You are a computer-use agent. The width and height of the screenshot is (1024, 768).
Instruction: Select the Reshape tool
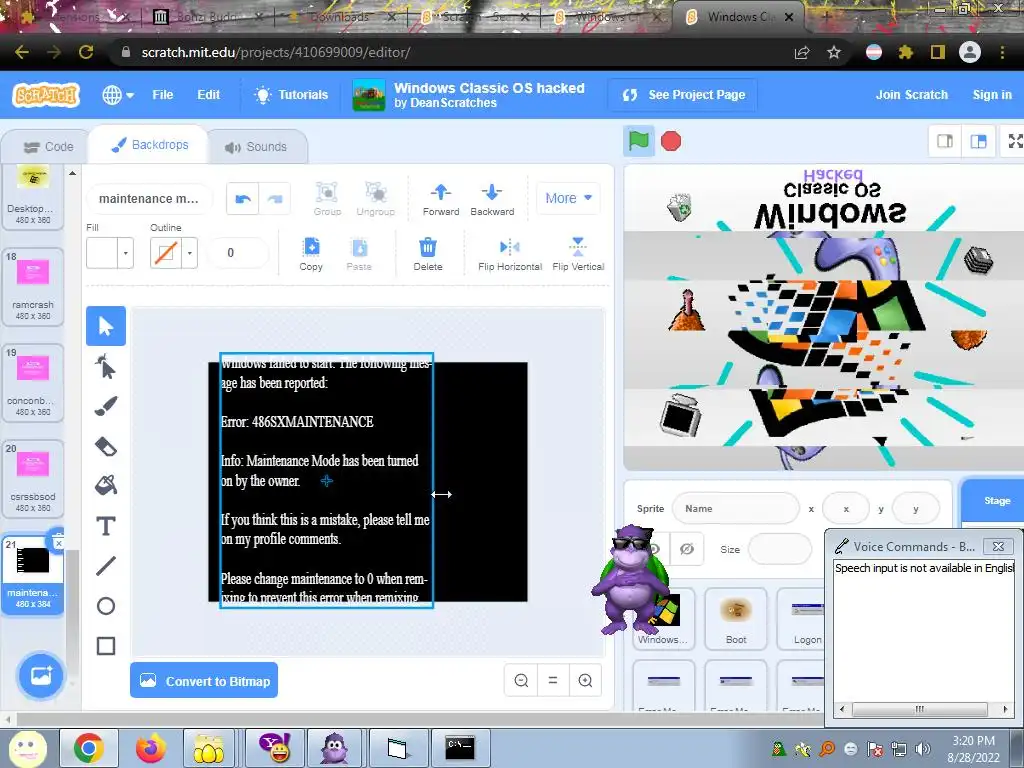(106, 366)
